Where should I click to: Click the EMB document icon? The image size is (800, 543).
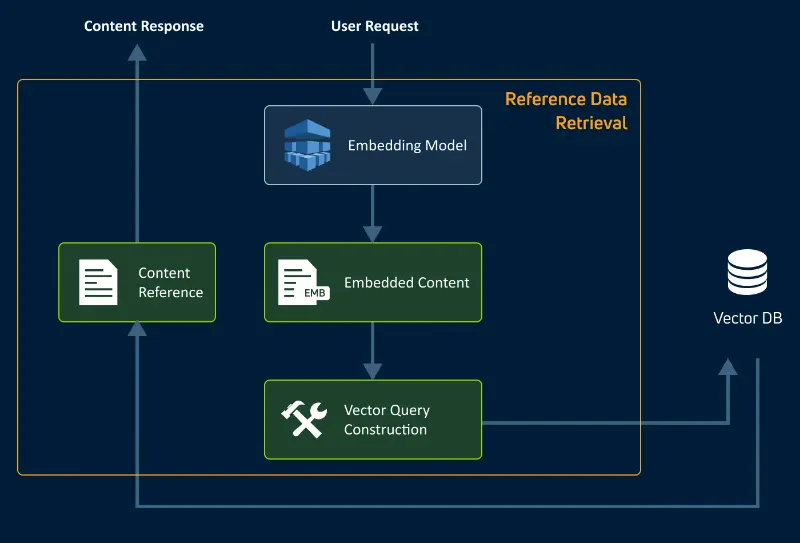pyautogui.click(x=304, y=282)
